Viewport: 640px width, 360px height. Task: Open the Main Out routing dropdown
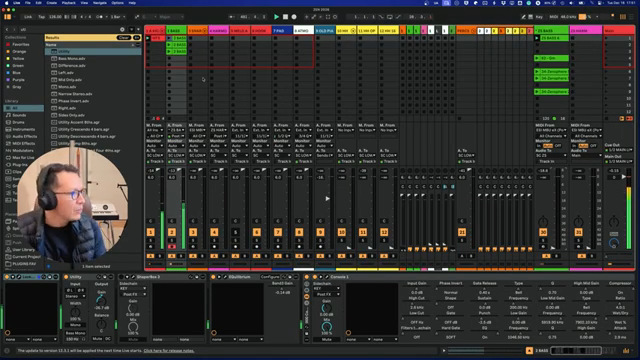(x=619, y=162)
